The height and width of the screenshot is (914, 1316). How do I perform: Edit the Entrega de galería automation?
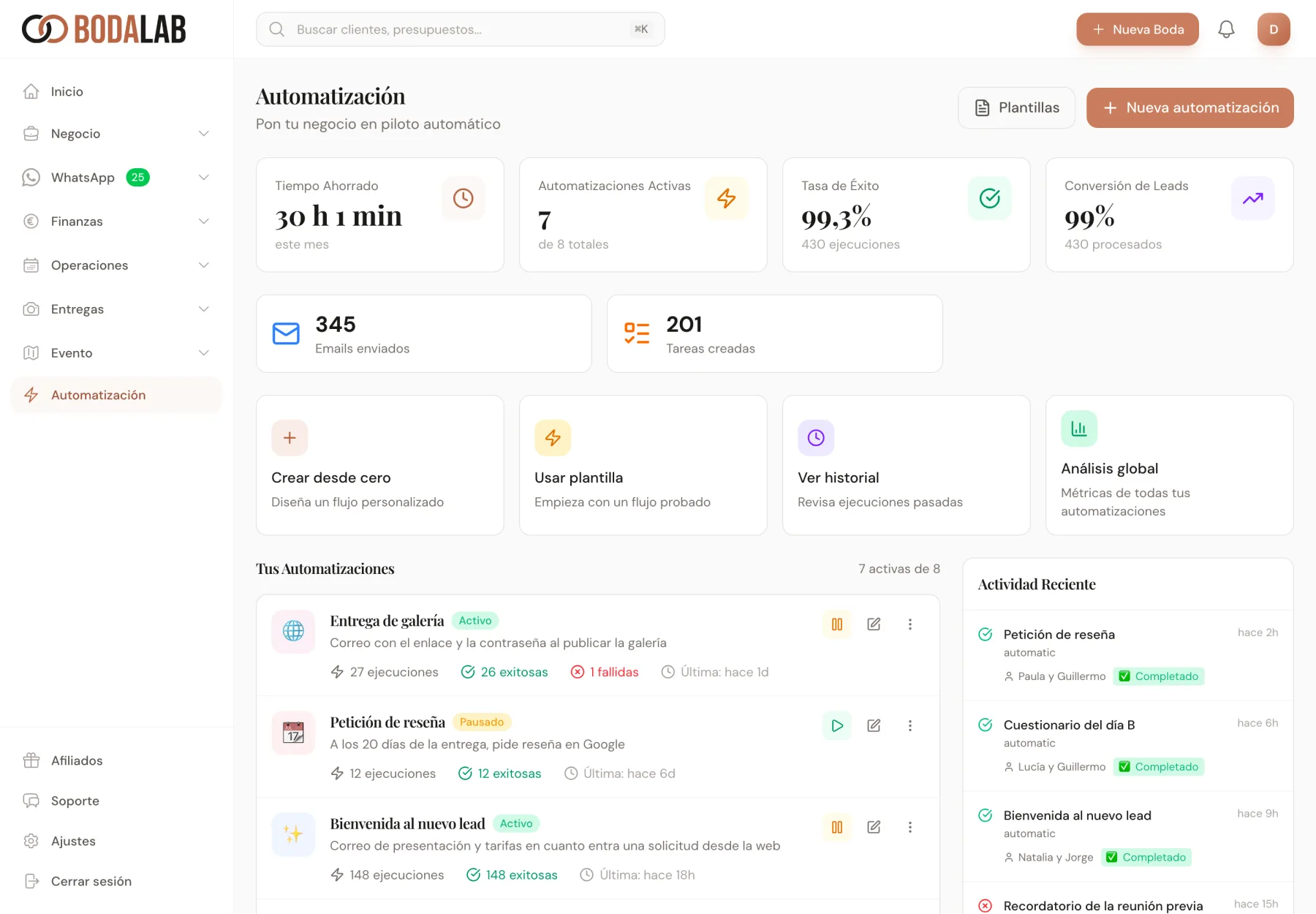[874, 624]
